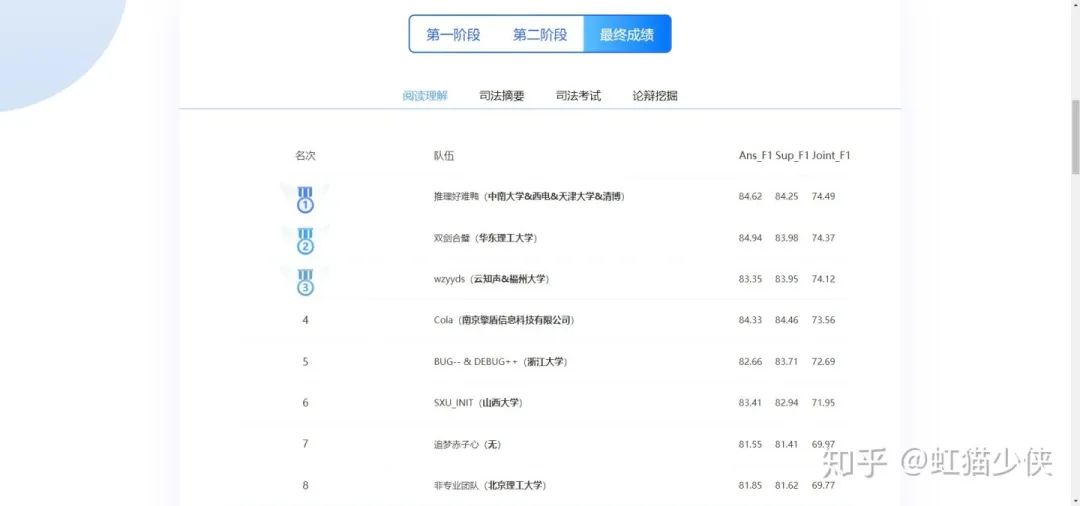Click Sup_F1 value 81.41
This screenshot has height=506, width=1080.
click(787, 444)
